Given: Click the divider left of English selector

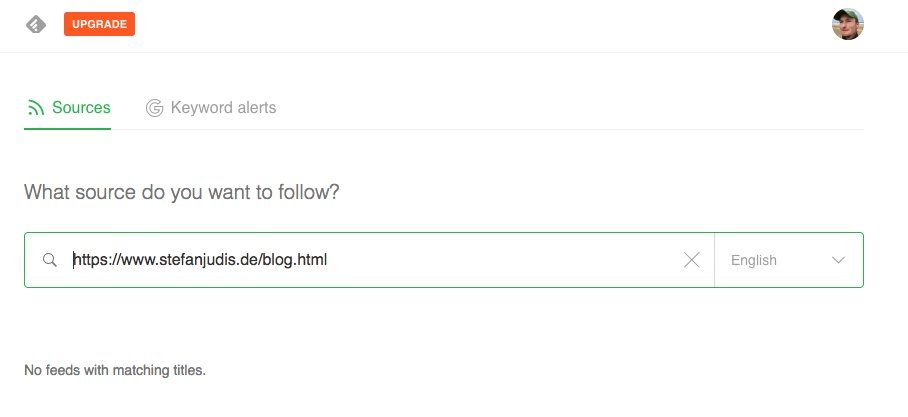Looking at the screenshot, I should point(714,260).
